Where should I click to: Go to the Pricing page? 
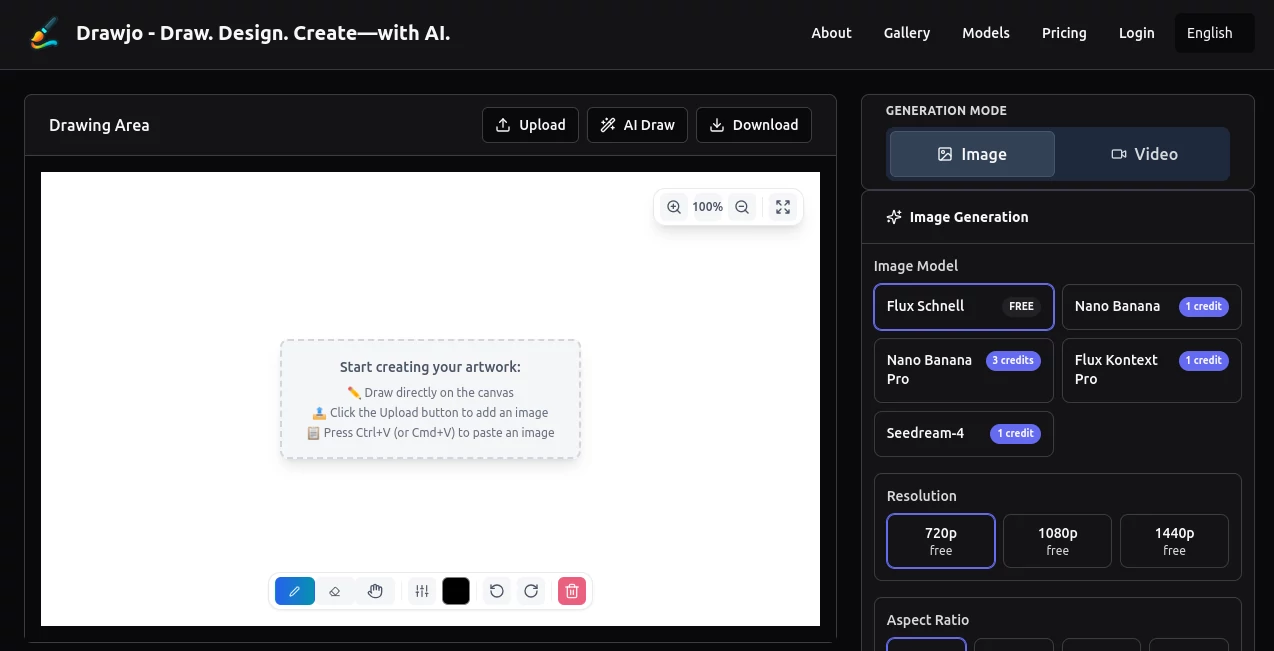click(x=1064, y=33)
